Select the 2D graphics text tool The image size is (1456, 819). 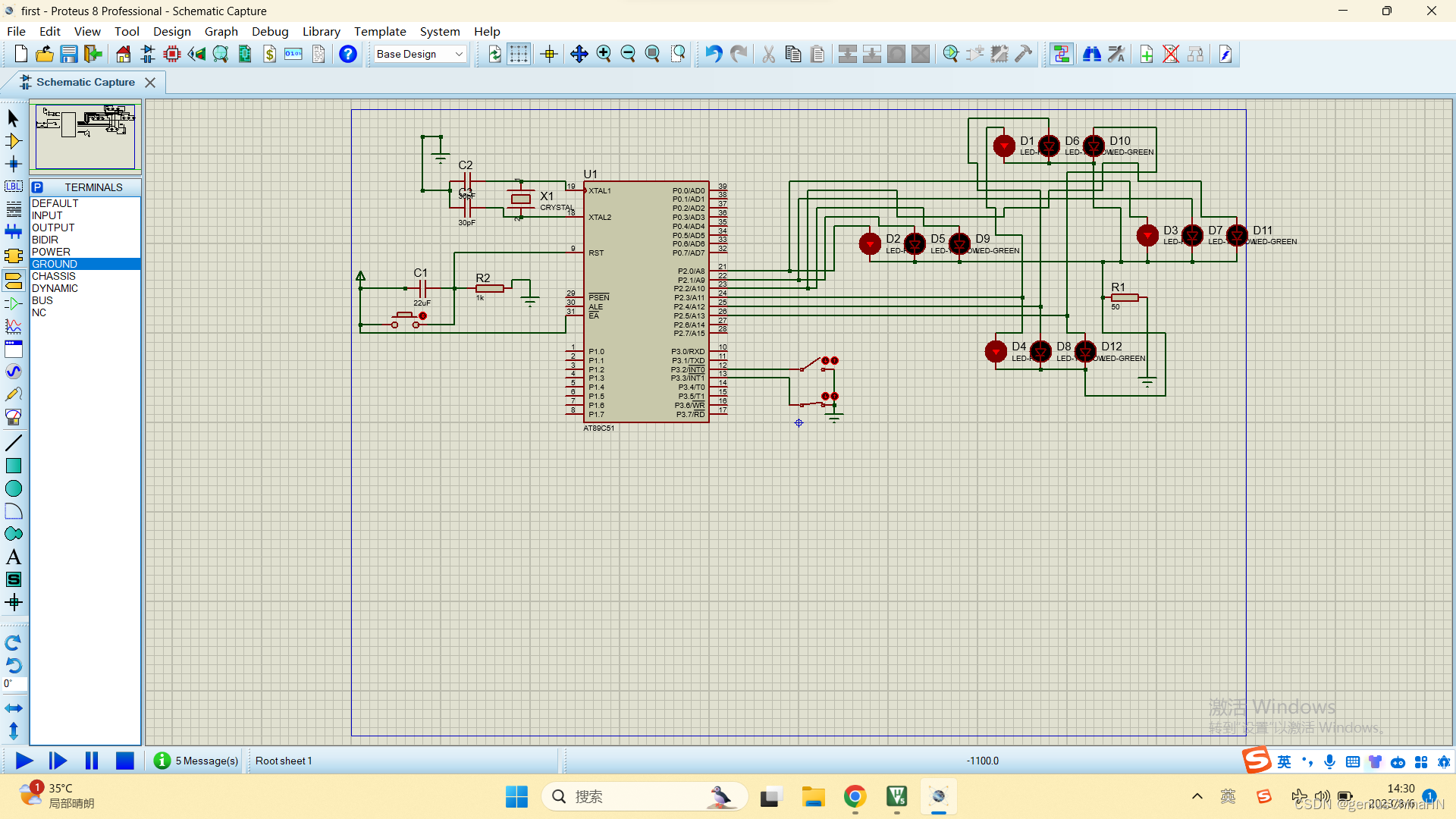click(x=13, y=557)
